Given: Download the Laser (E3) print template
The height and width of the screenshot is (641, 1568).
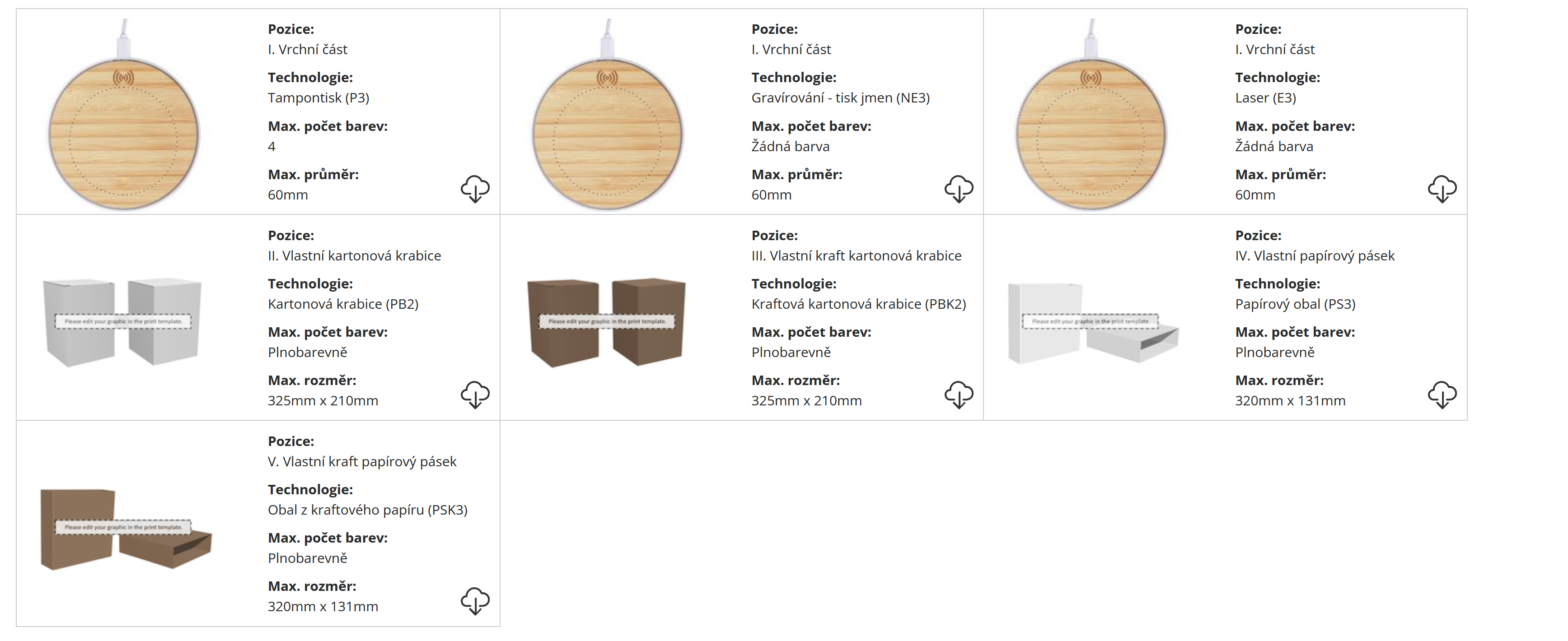Looking at the screenshot, I should point(1442,189).
